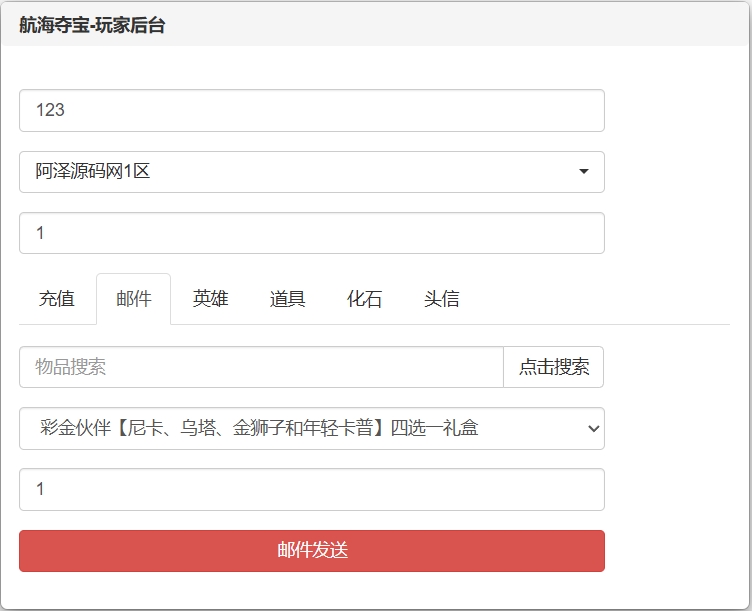Select the 邮件 tab
This screenshot has width=752, height=611.
(134, 299)
